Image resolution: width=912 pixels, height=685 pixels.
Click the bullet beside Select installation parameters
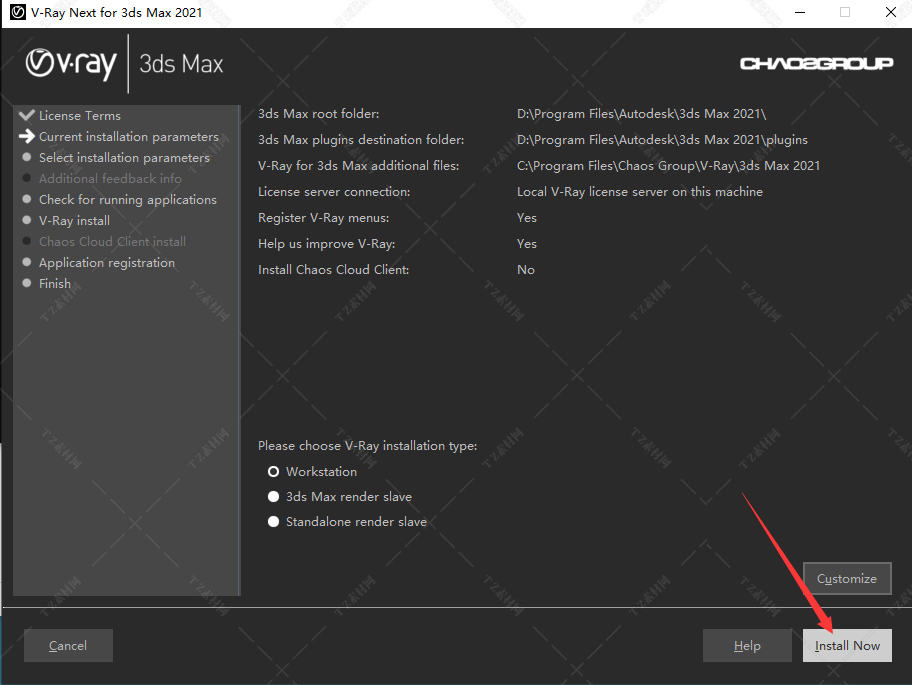point(27,157)
